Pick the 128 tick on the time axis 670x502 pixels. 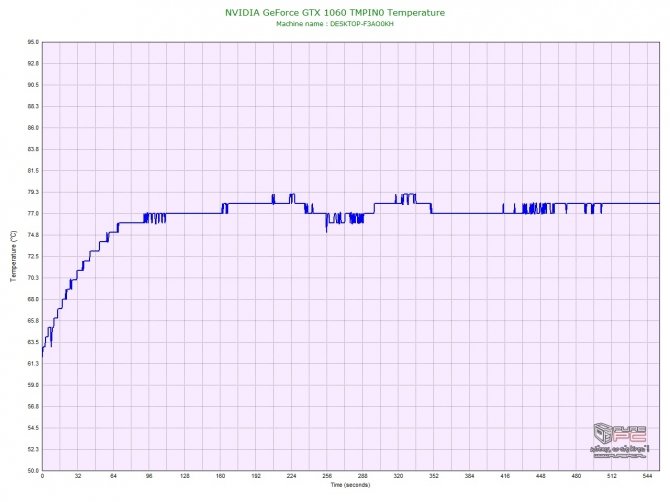tap(185, 476)
